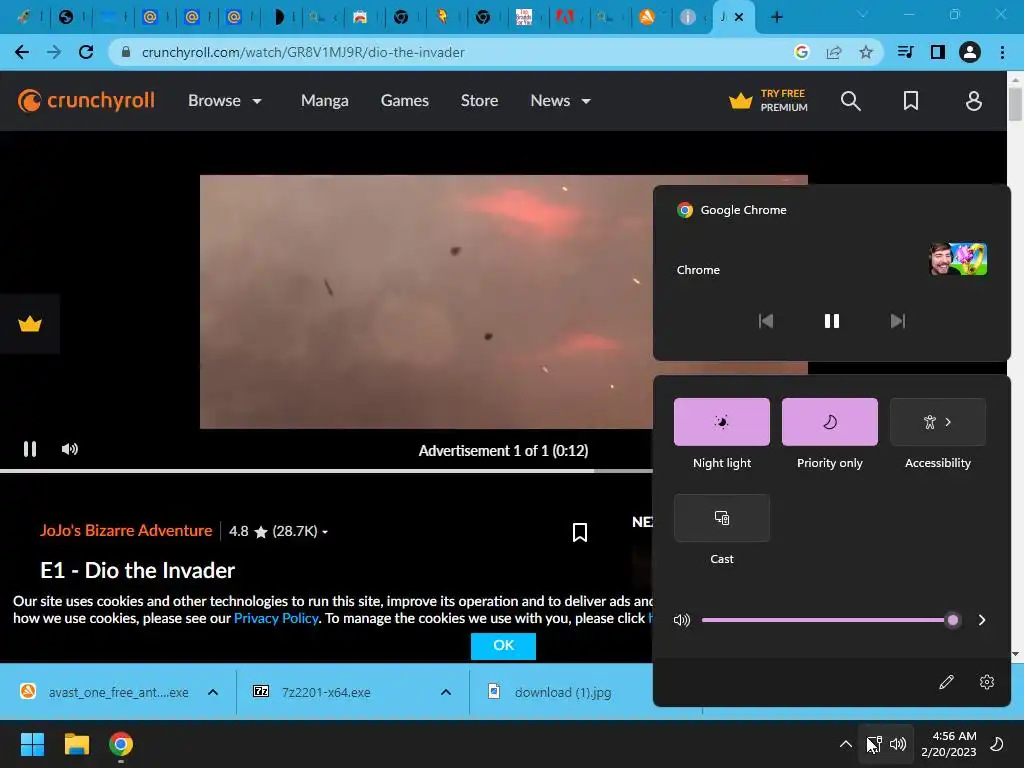This screenshot has width=1024, height=768.
Task: Open the Crunchyroll watchlist bookmark icon
Action: (x=910, y=101)
